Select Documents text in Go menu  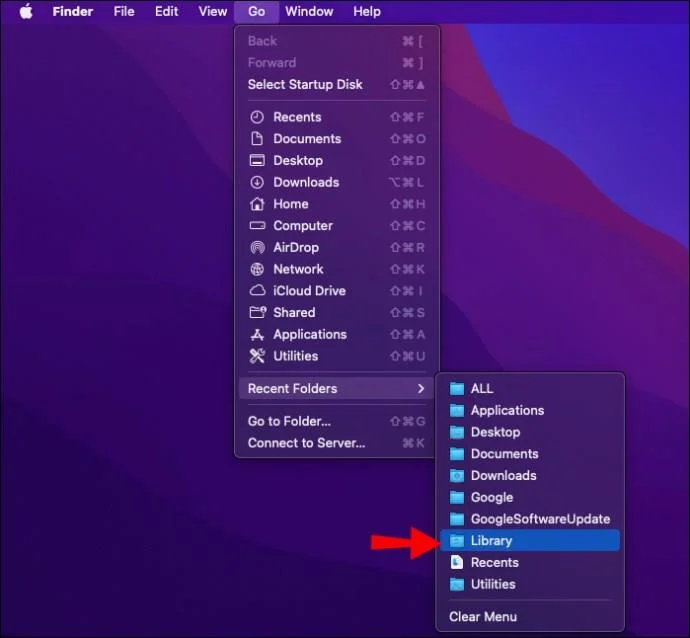(307, 139)
